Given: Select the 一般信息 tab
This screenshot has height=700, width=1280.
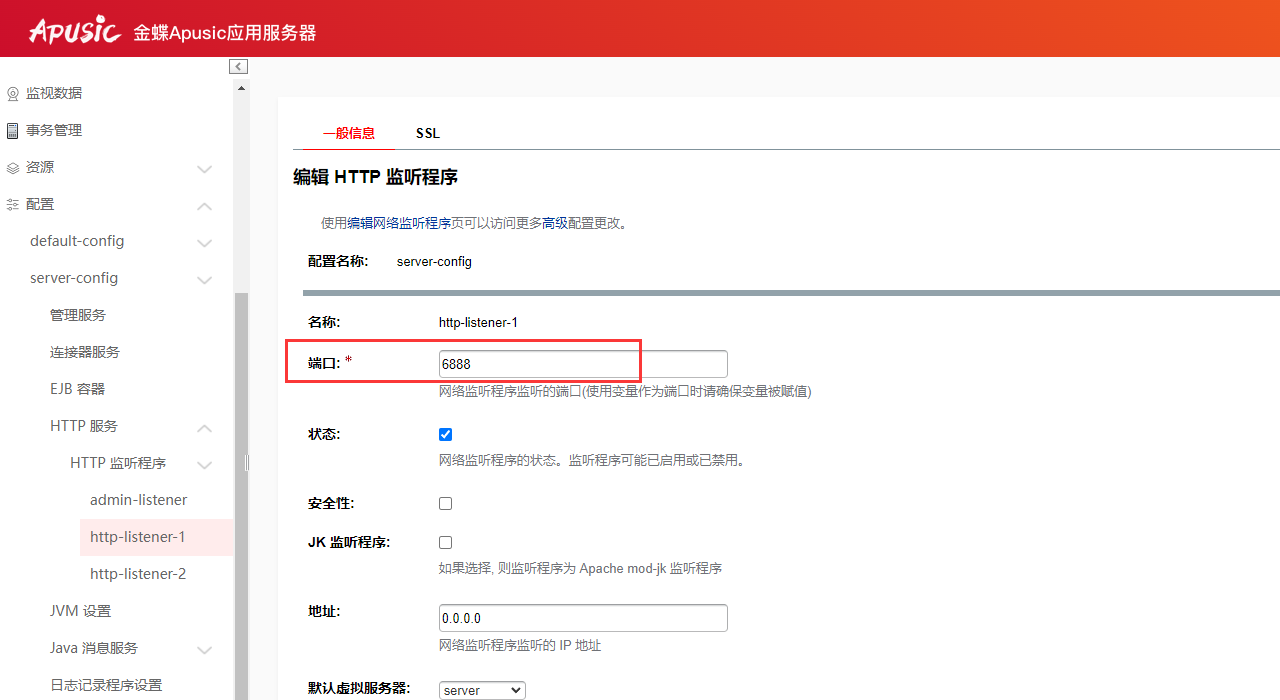Looking at the screenshot, I should point(348,133).
